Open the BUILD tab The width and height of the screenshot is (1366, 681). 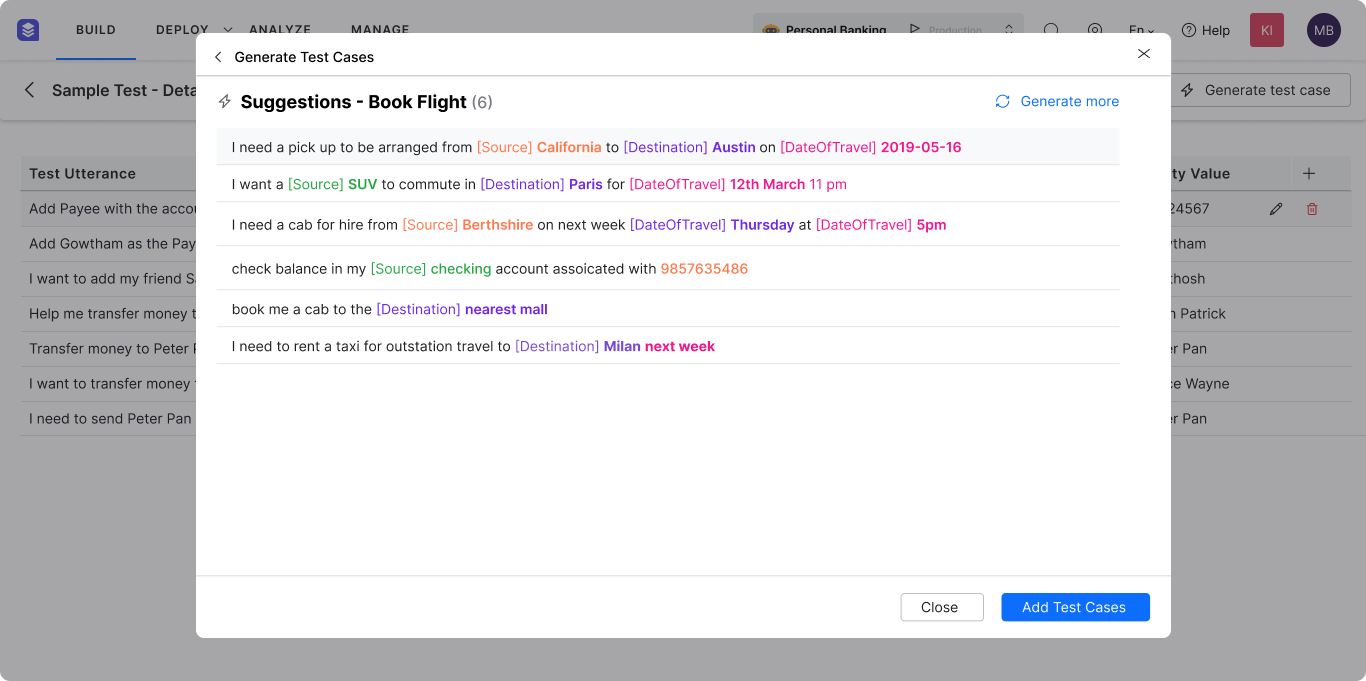[96, 30]
